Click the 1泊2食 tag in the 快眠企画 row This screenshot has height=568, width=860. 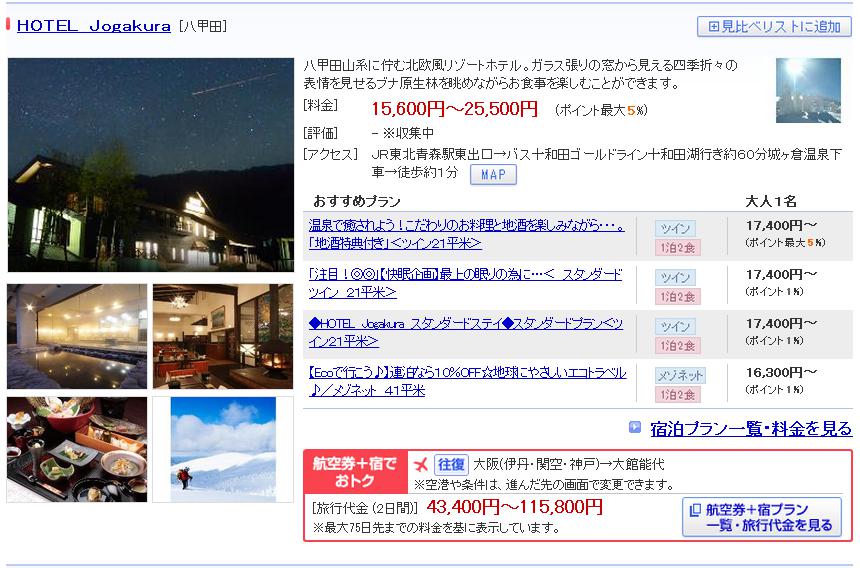tap(677, 297)
